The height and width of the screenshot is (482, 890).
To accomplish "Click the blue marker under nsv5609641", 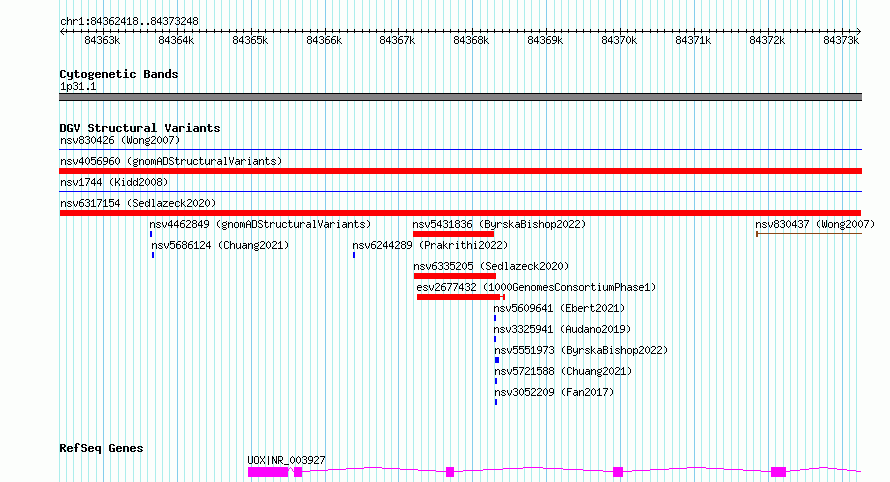I will tap(495, 318).
